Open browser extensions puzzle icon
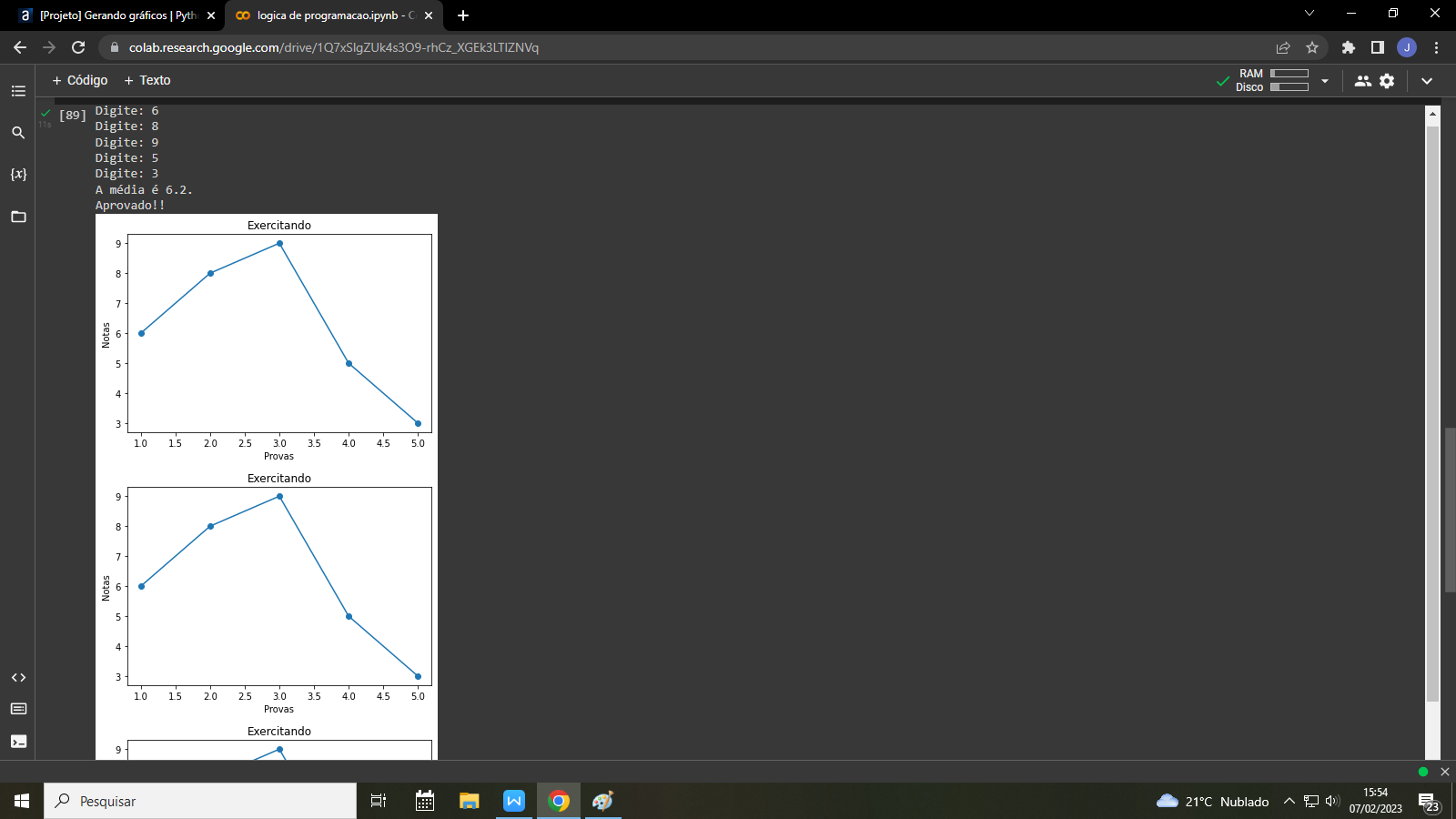This screenshot has width=1456, height=819. point(1349,47)
